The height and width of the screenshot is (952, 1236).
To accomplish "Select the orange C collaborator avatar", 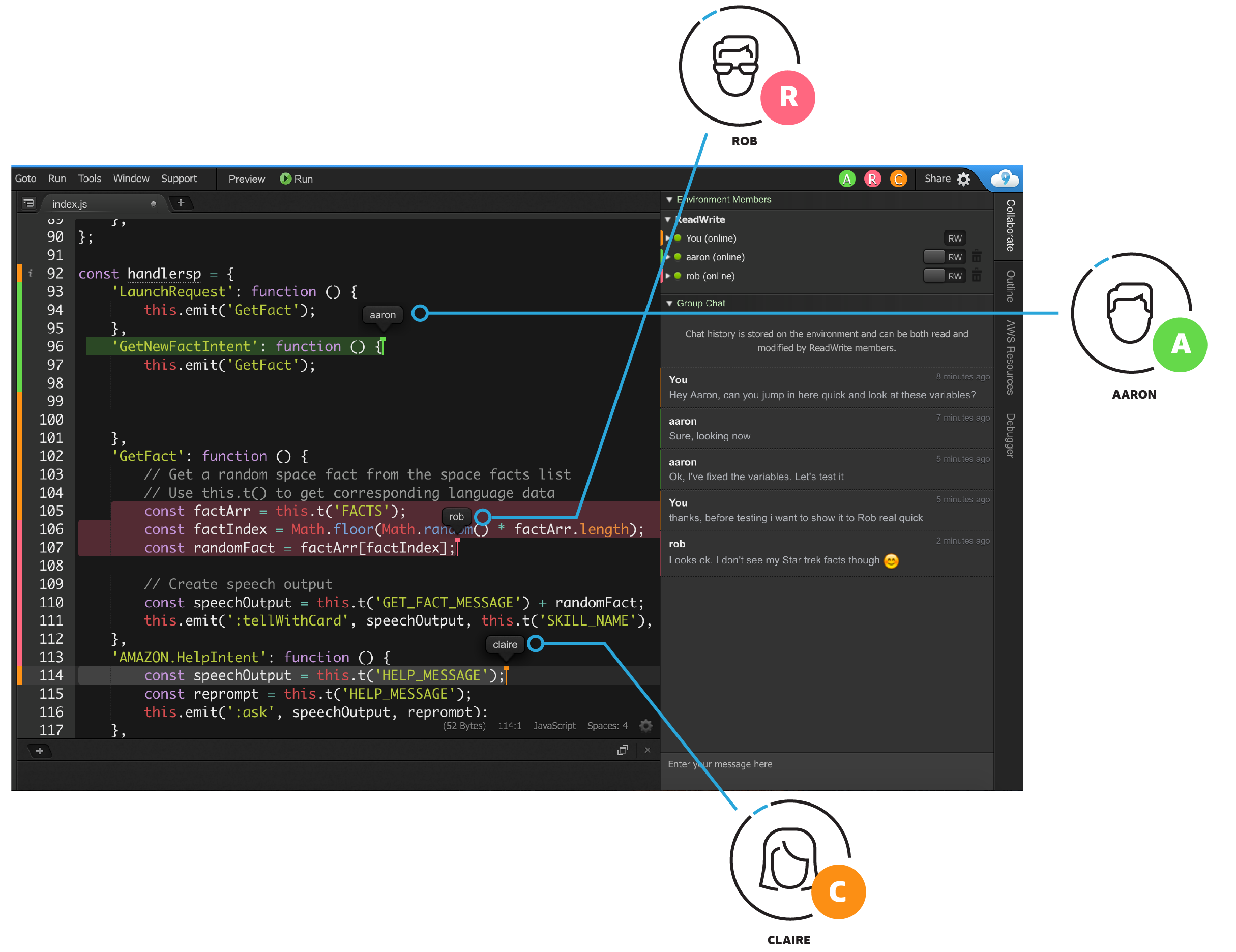I will (898, 178).
